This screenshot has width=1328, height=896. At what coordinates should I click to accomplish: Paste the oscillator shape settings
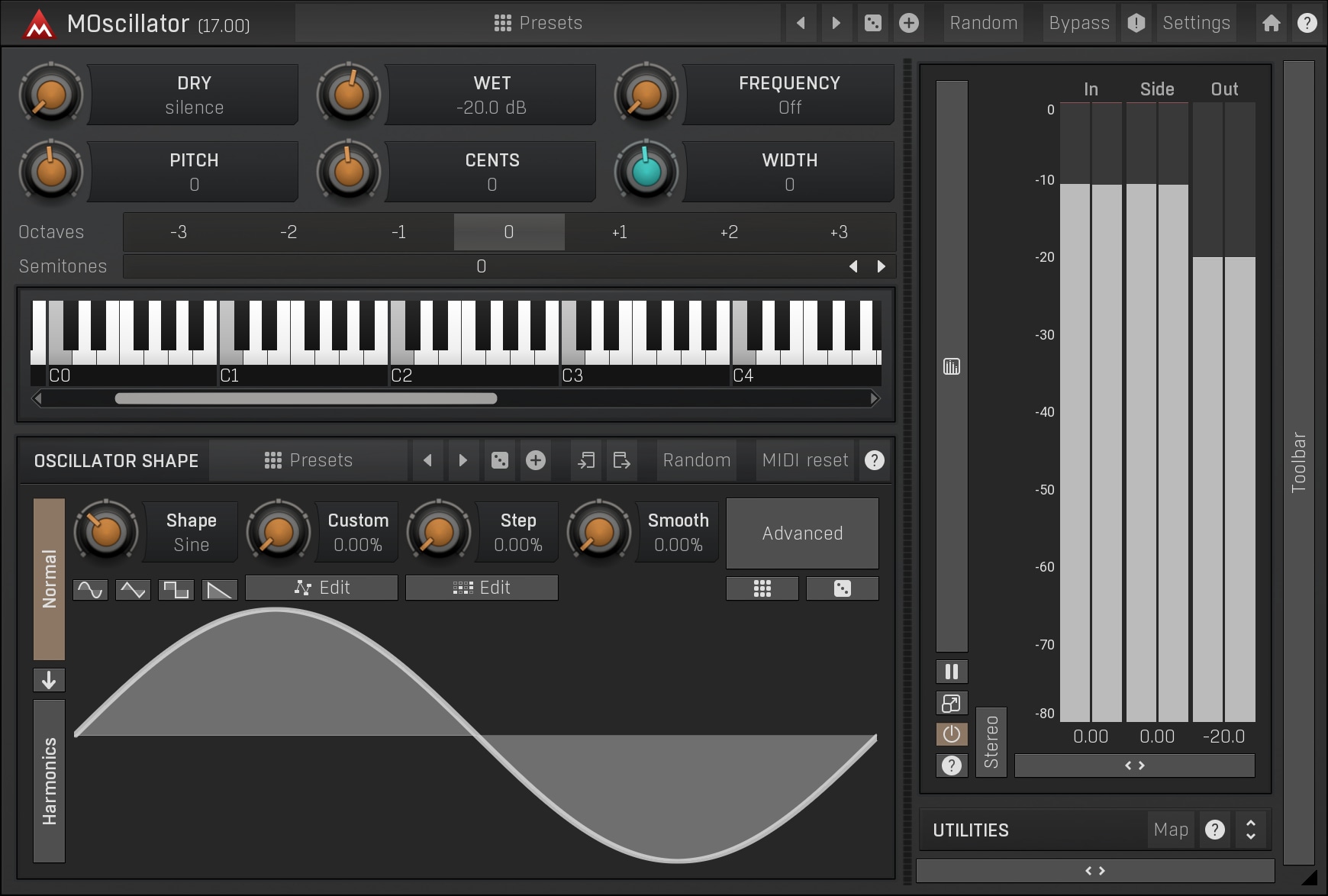click(622, 460)
